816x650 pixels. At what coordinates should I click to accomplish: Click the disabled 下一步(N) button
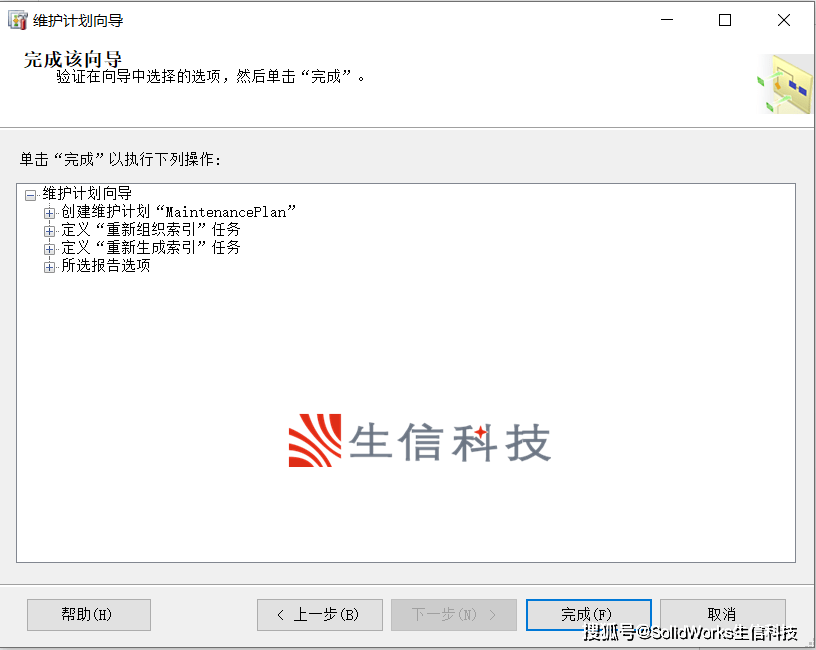(454, 615)
